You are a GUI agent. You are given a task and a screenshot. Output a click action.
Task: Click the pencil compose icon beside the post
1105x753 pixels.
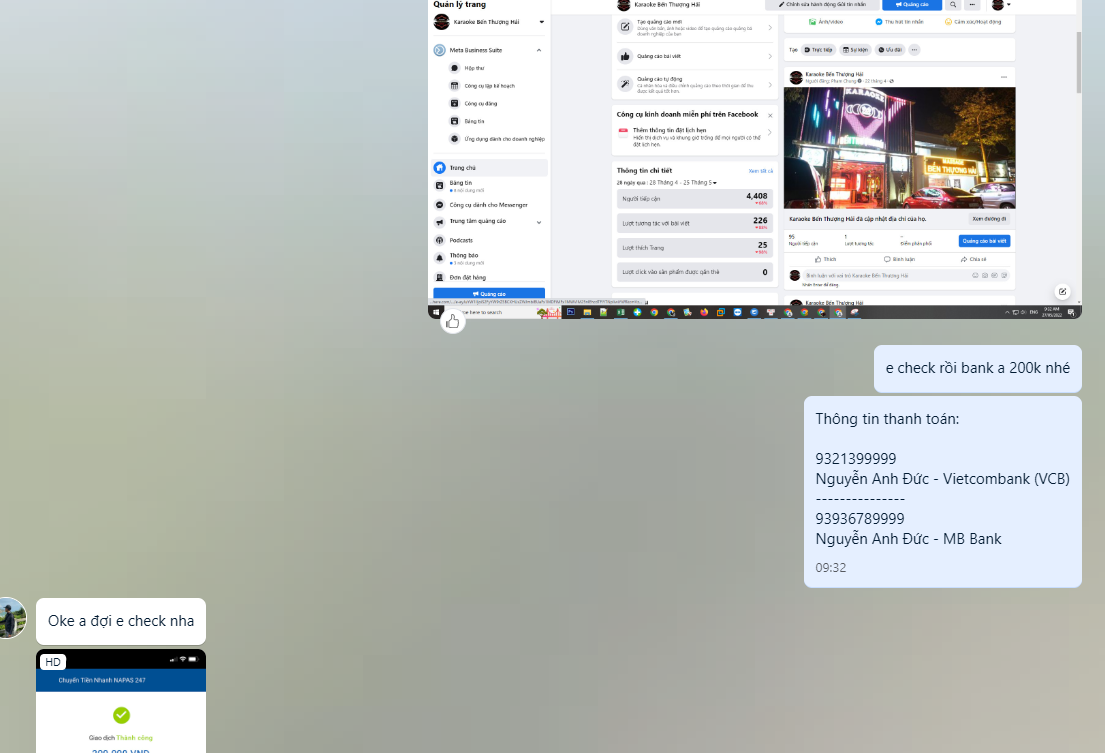tap(1063, 292)
